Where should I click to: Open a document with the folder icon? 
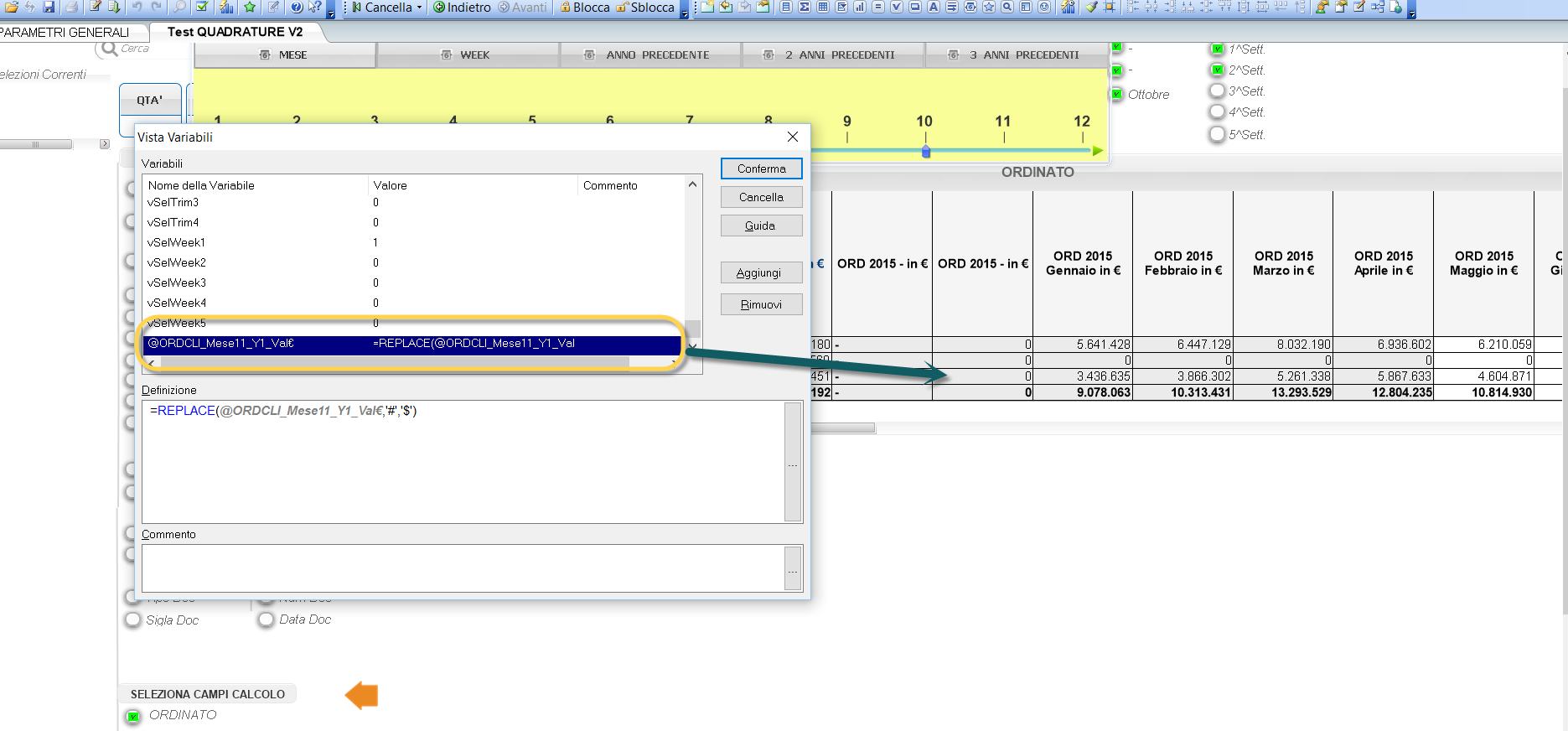(12, 7)
